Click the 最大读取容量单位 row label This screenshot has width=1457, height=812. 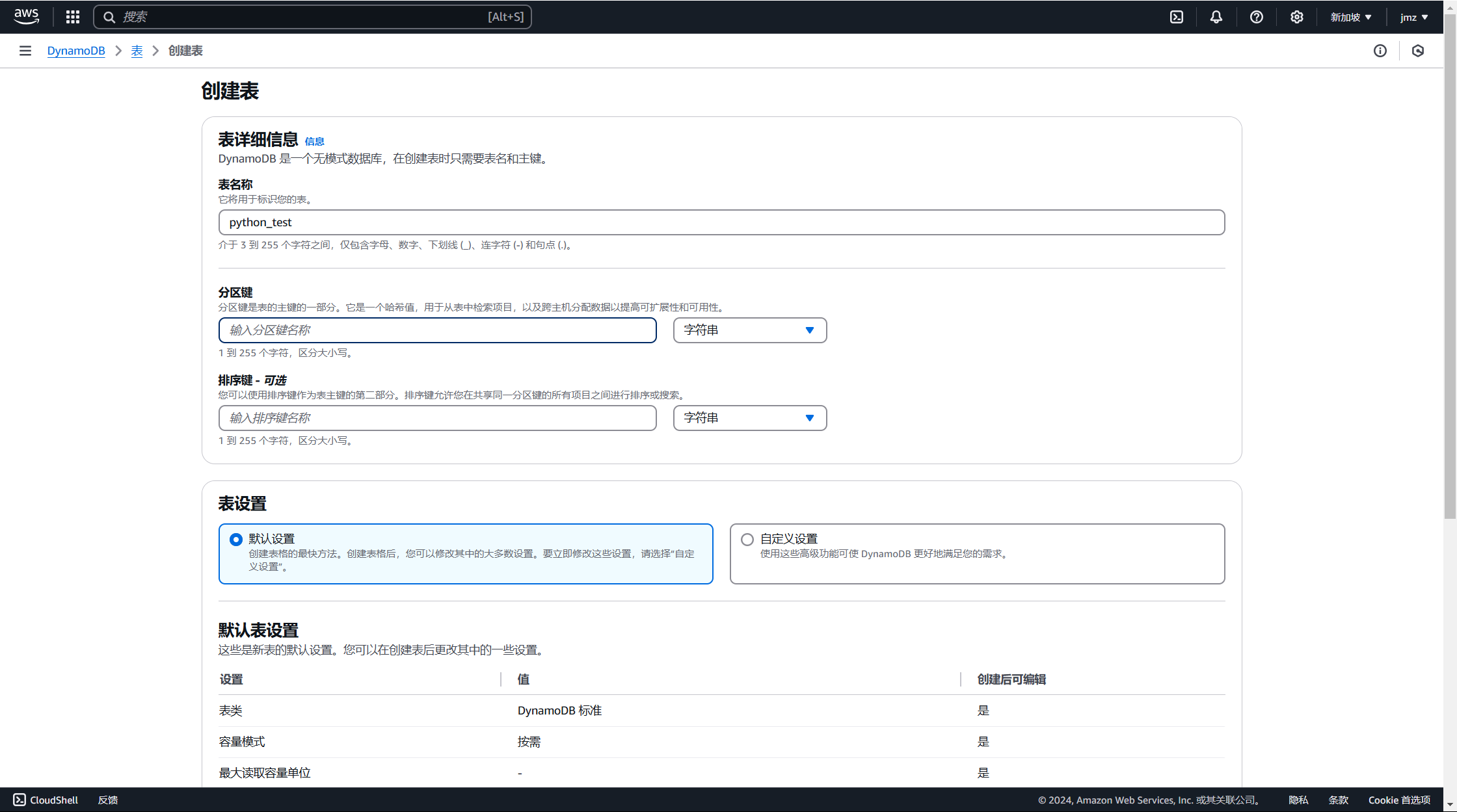pyautogui.click(x=265, y=773)
